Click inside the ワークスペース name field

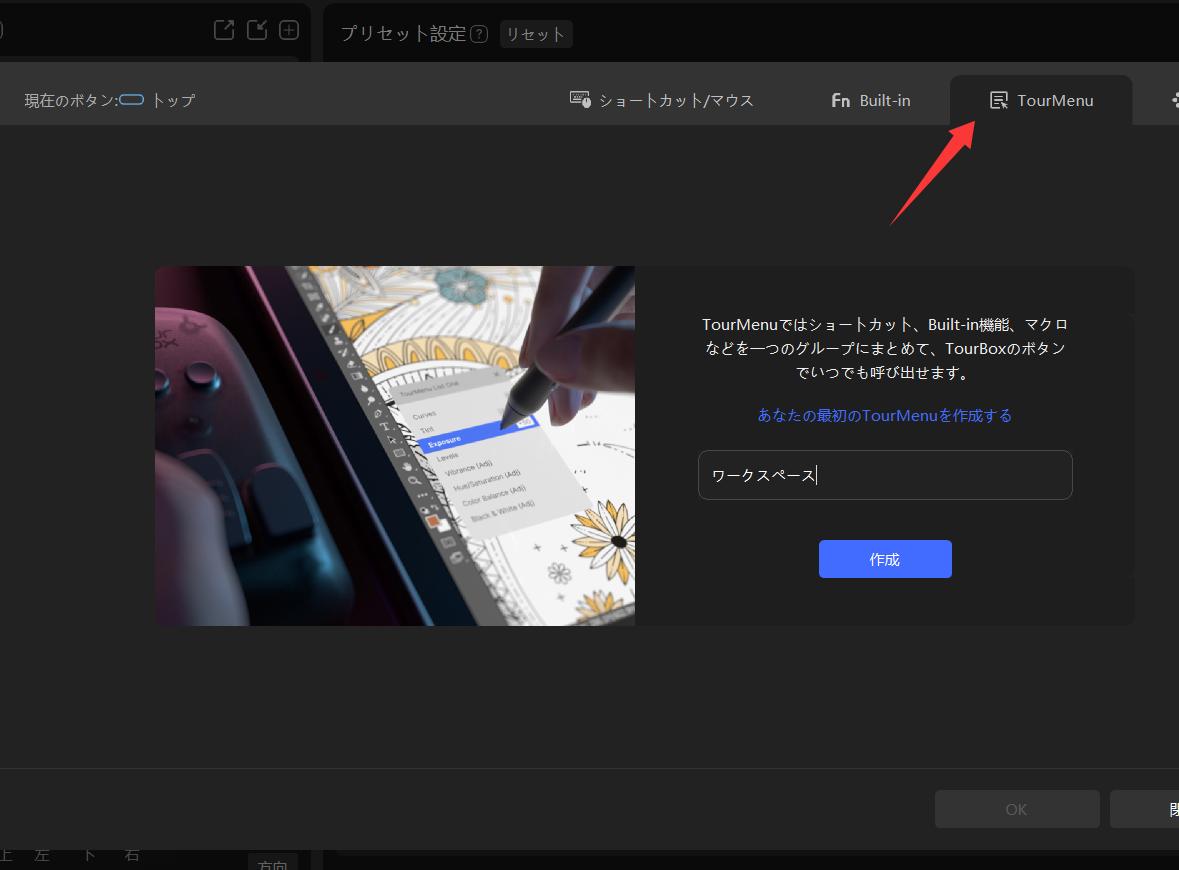[884, 475]
